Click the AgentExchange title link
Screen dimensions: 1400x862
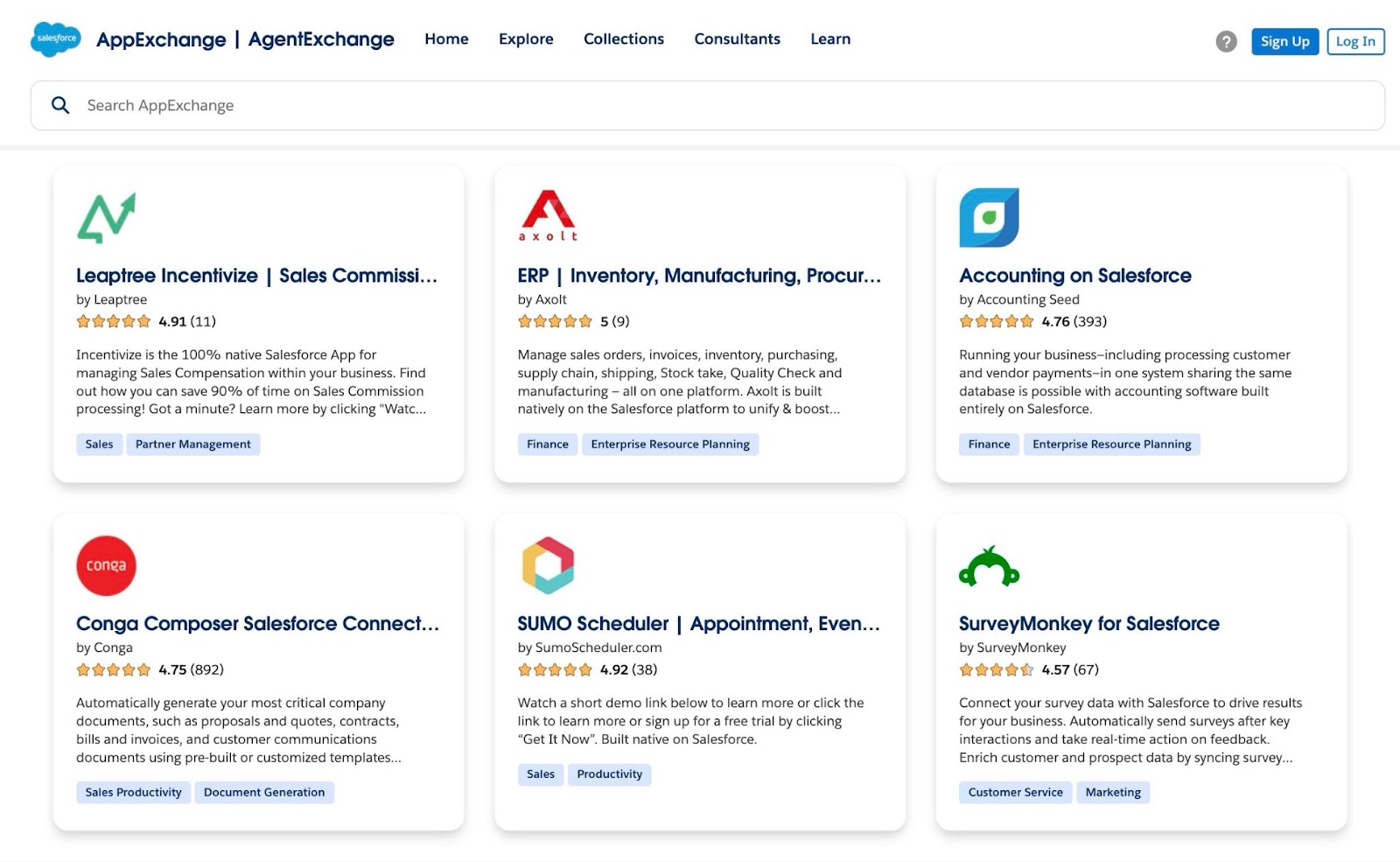(x=321, y=39)
